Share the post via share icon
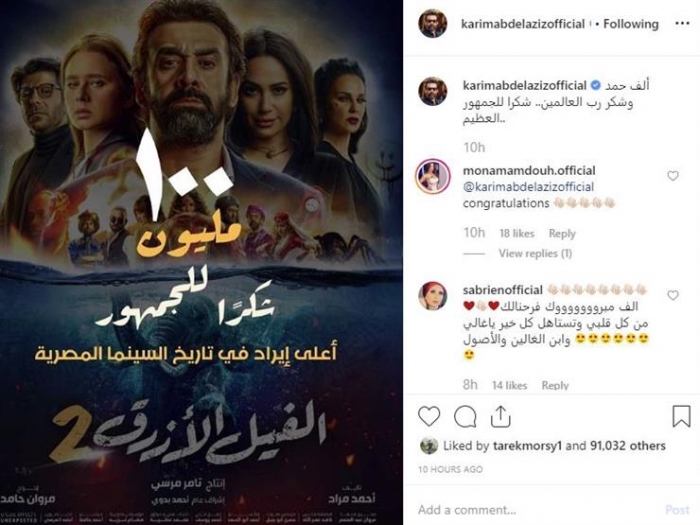The width and height of the screenshot is (700, 525). pos(500,417)
